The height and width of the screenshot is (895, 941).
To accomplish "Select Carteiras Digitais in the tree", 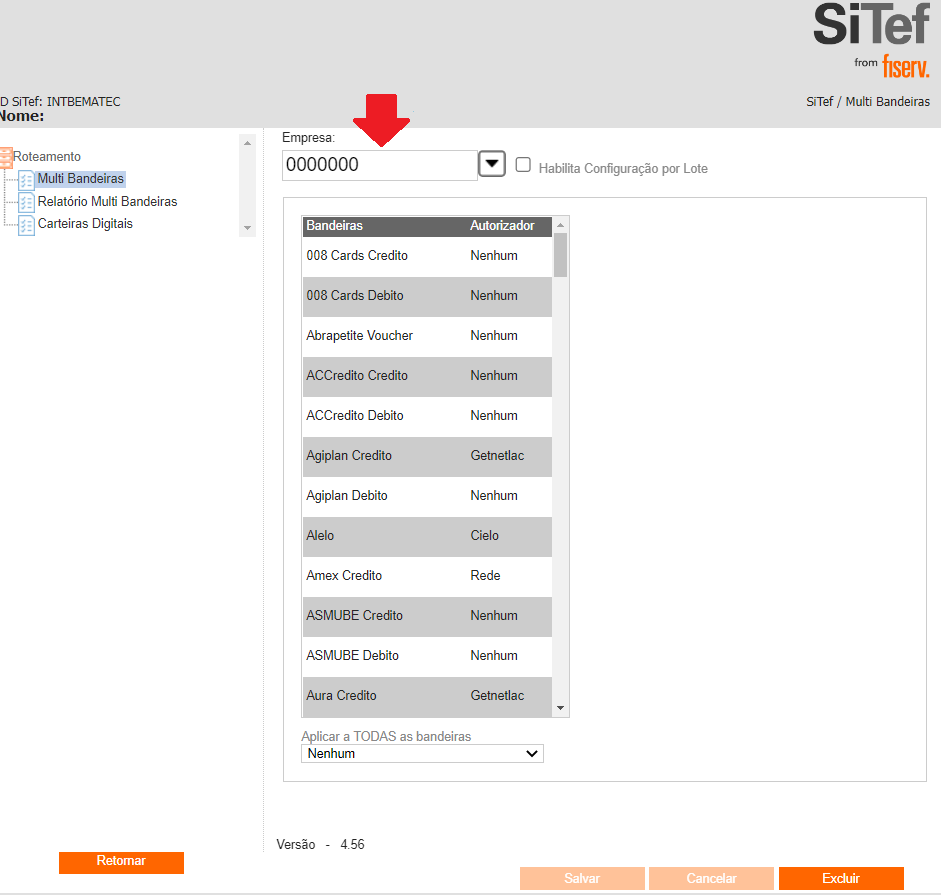I will (x=85, y=223).
